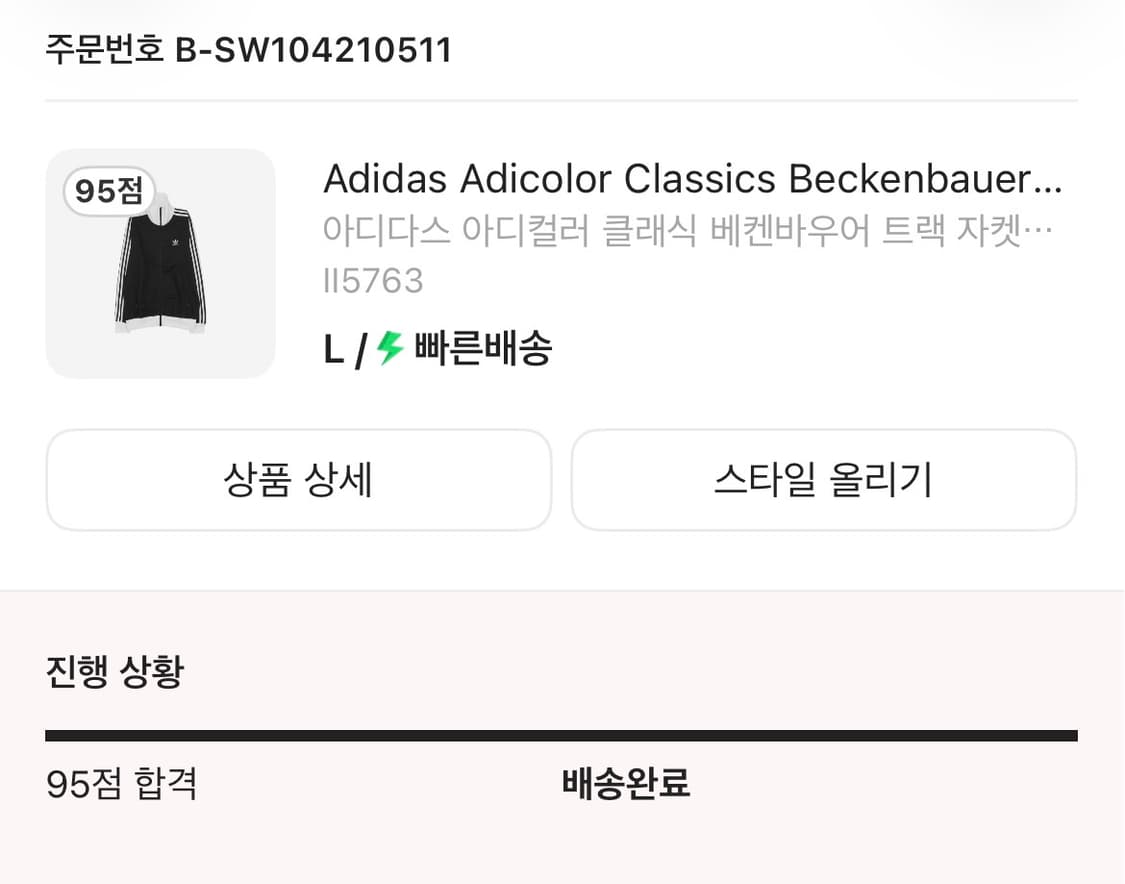Tap the 배송완료 status label
Viewport: 1125px width, 884px height.
coord(626,784)
